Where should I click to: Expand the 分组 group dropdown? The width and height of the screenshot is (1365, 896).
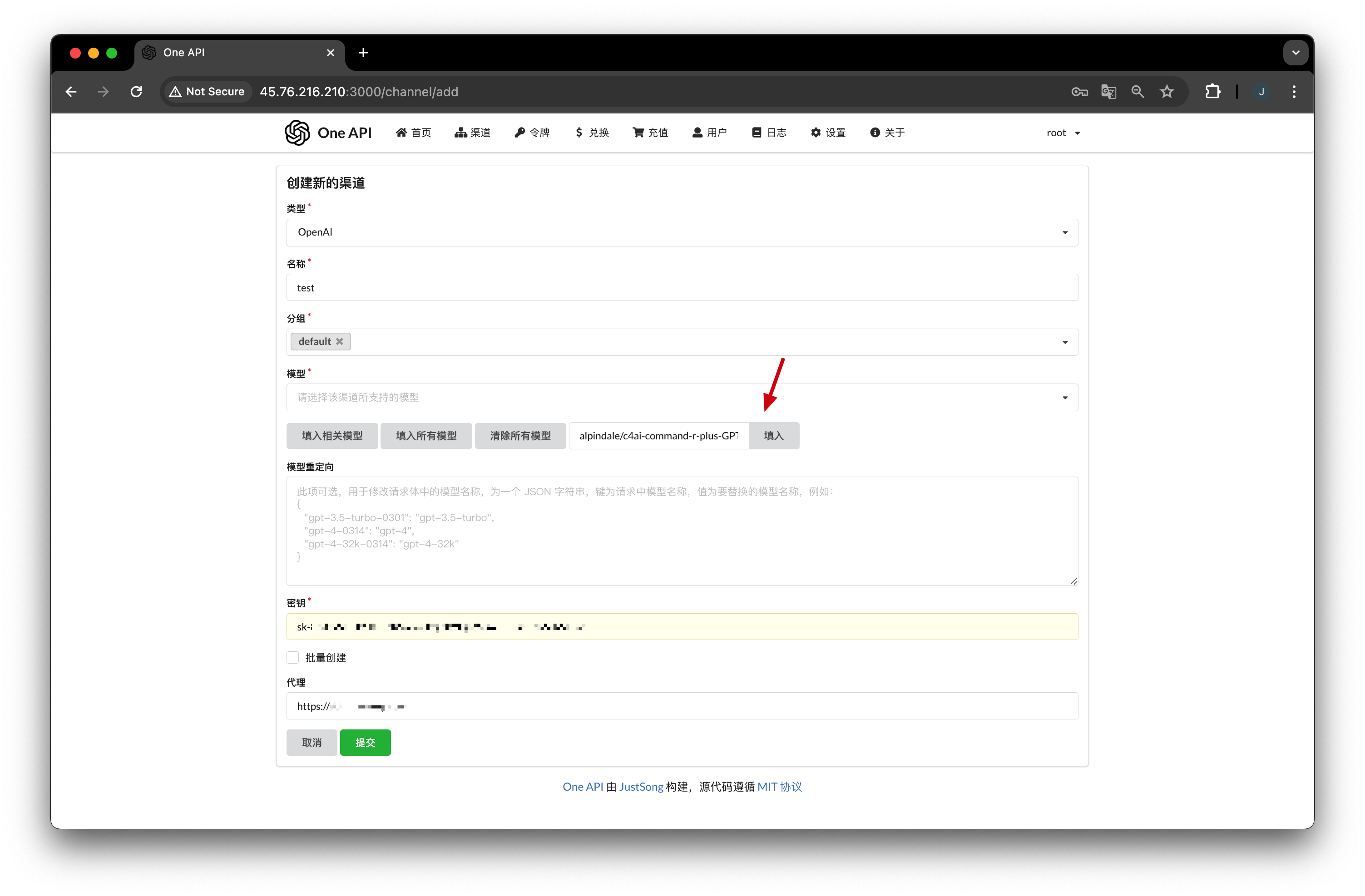(x=1065, y=342)
